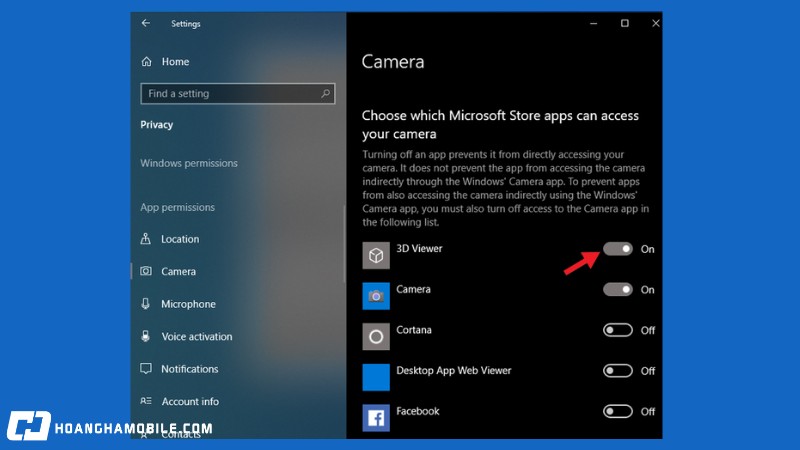Close the Settings window

656,23
